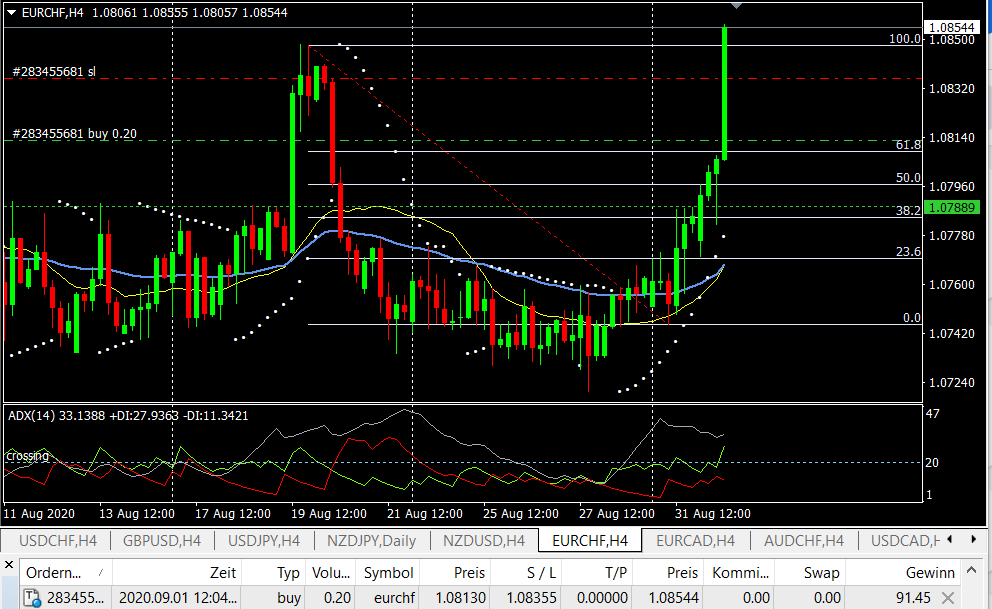Open the NZDJPY,Daily chart tab
The image size is (992, 609).
pyautogui.click(x=371, y=541)
